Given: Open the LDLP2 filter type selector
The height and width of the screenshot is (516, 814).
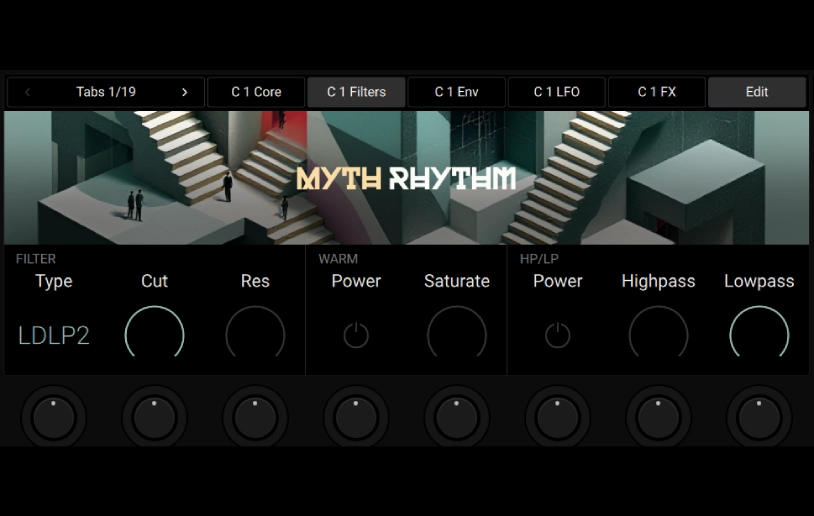Looking at the screenshot, I should click(54, 335).
